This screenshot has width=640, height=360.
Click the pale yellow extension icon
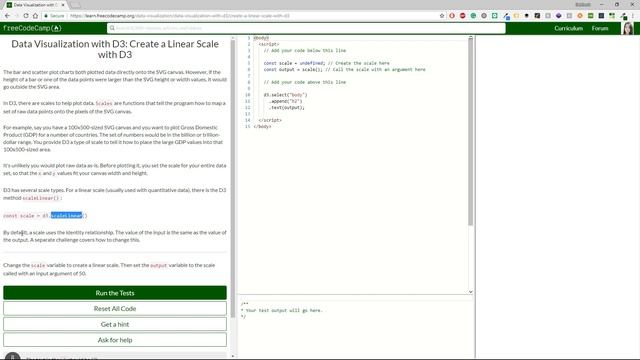point(516,16)
